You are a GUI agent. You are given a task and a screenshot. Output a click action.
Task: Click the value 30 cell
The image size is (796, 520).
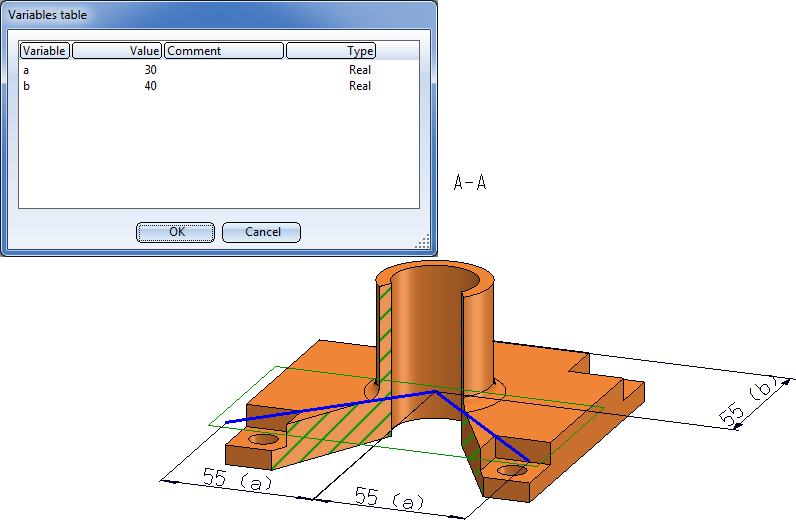(x=150, y=70)
